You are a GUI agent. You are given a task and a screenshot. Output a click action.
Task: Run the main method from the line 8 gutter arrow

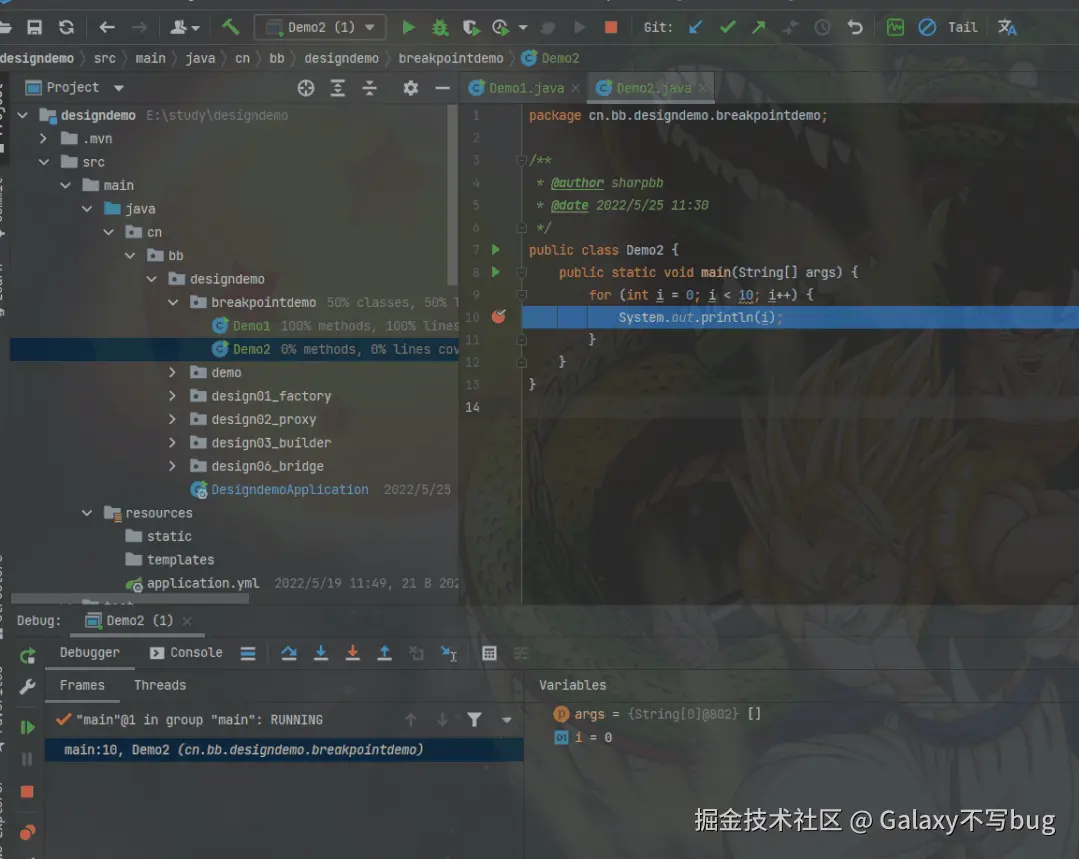(495, 272)
